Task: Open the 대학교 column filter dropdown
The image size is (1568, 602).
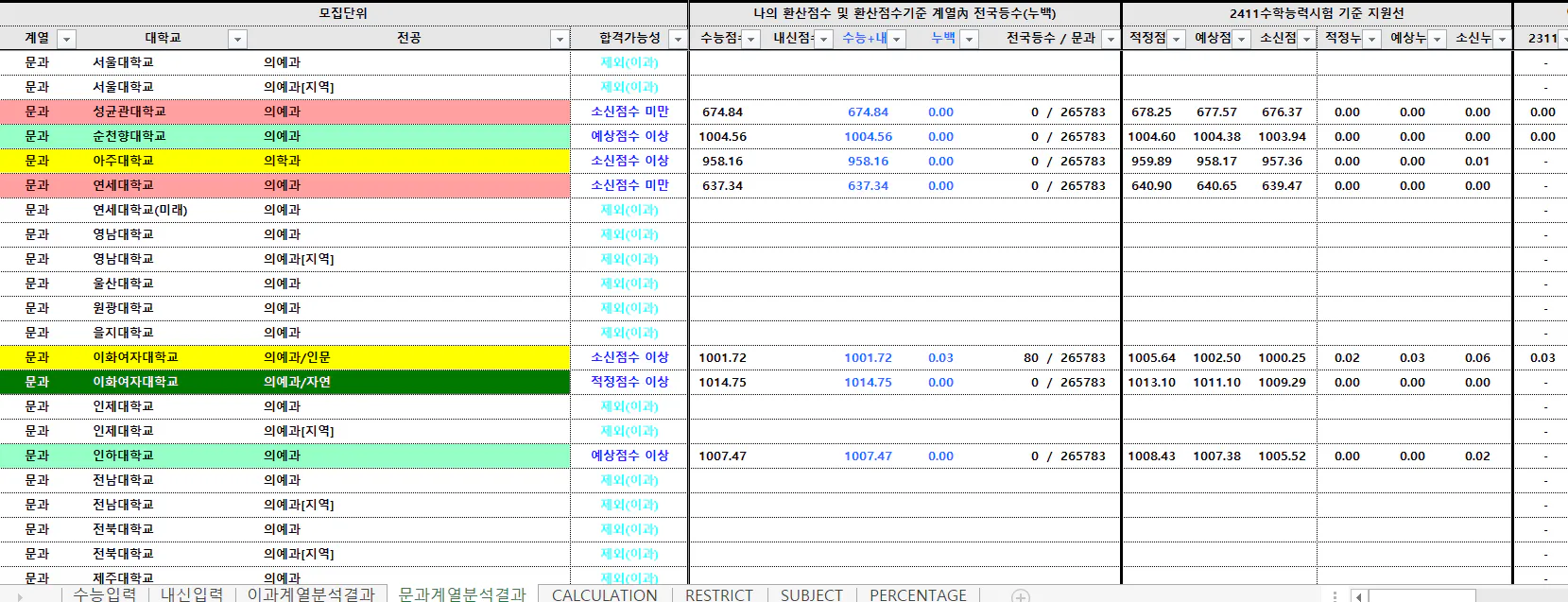Action: (238, 39)
